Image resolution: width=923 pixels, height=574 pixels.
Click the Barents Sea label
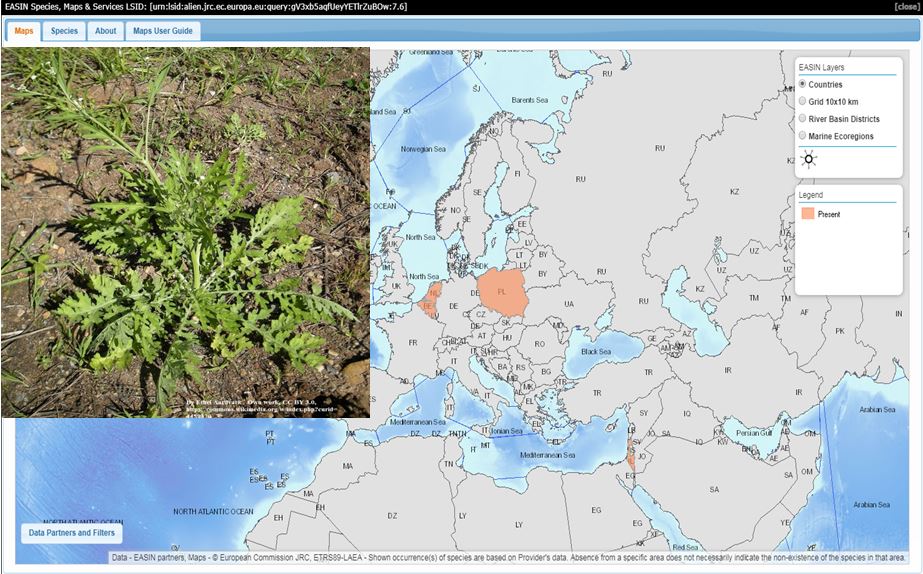tap(530, 100)
